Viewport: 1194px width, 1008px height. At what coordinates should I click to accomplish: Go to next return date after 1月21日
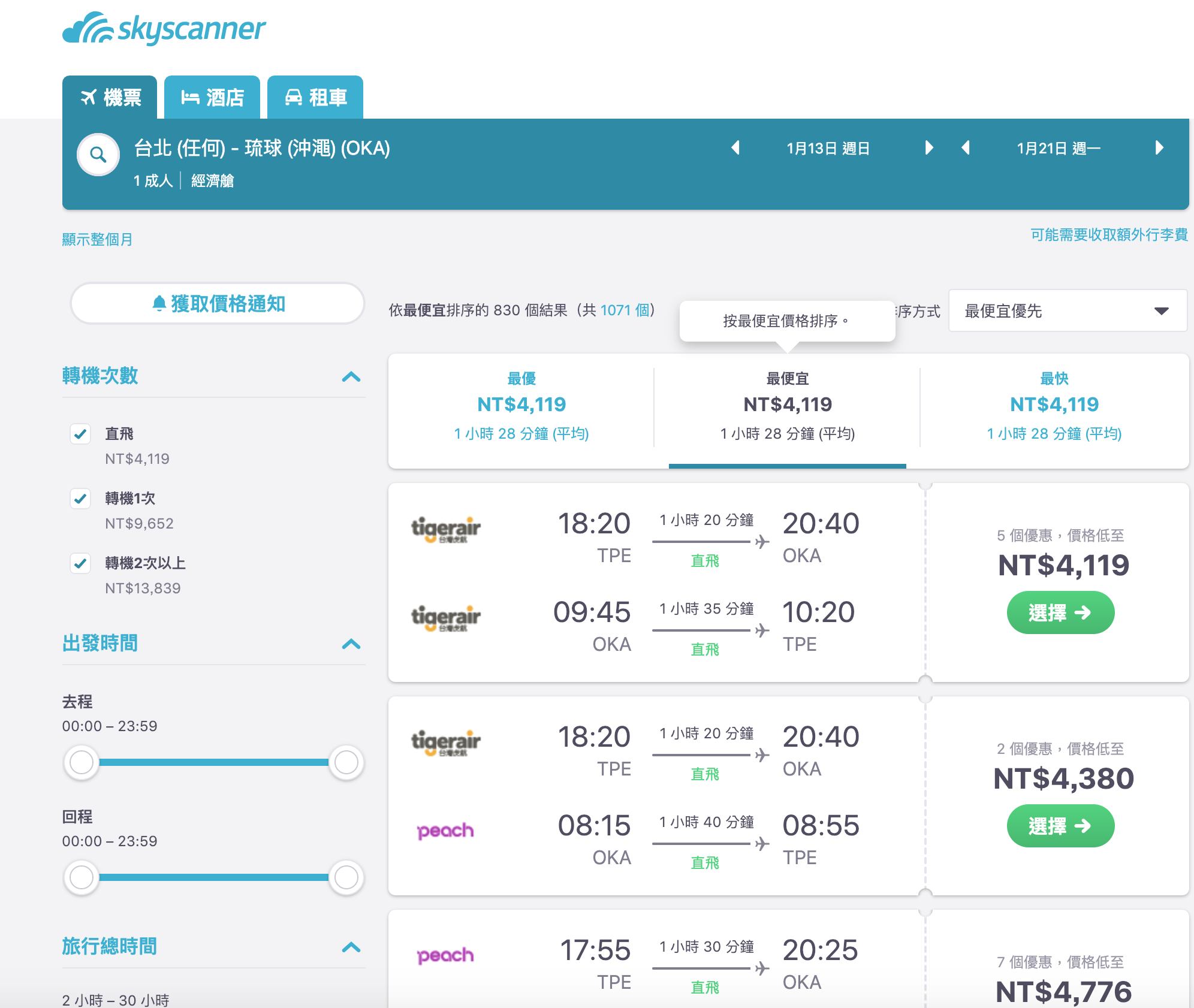pyautogui.click(x=1159, y=148)
